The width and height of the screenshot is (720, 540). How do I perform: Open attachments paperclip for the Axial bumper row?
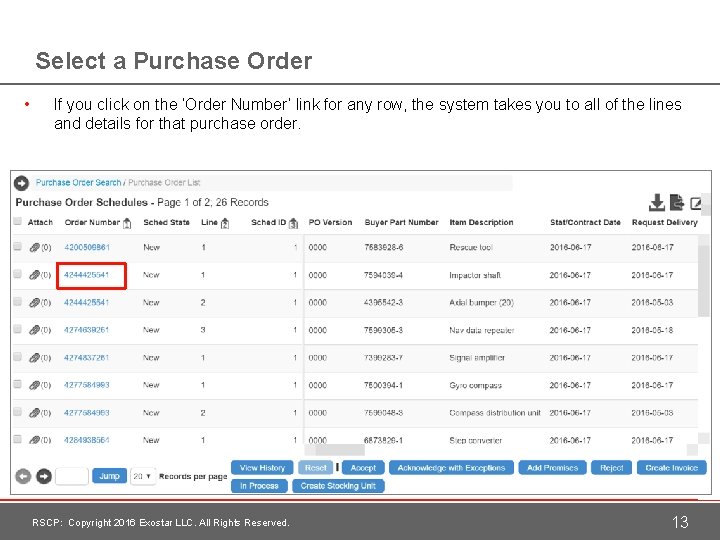(34, 303)
